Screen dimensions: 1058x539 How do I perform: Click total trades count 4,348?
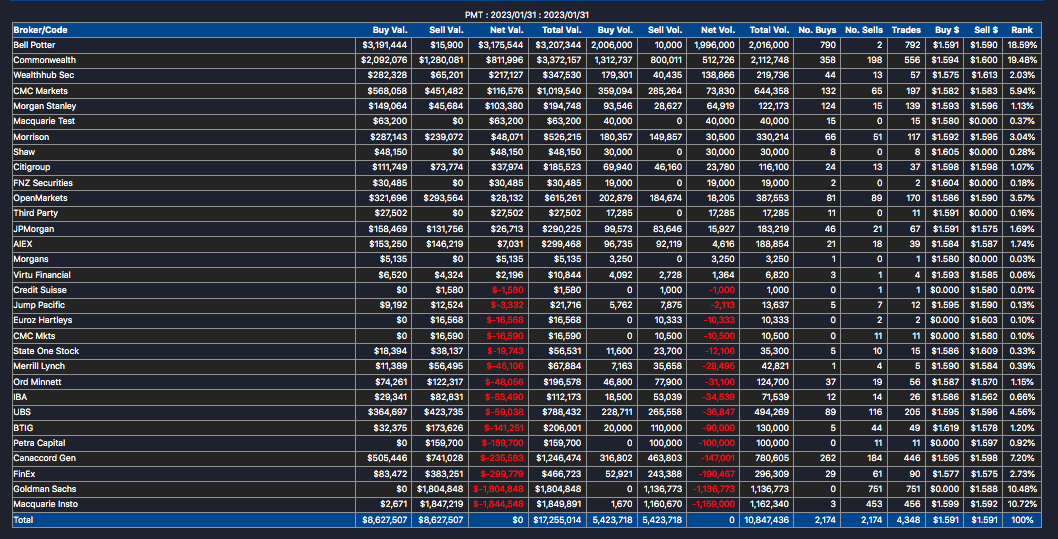(x=910, y=520)
